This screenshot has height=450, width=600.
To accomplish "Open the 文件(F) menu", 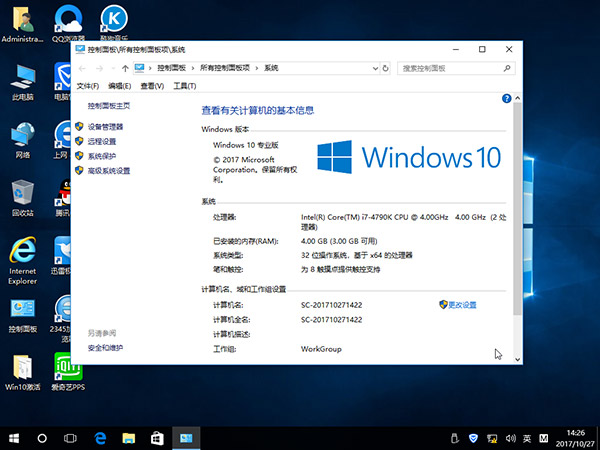I will coord(88,86).
